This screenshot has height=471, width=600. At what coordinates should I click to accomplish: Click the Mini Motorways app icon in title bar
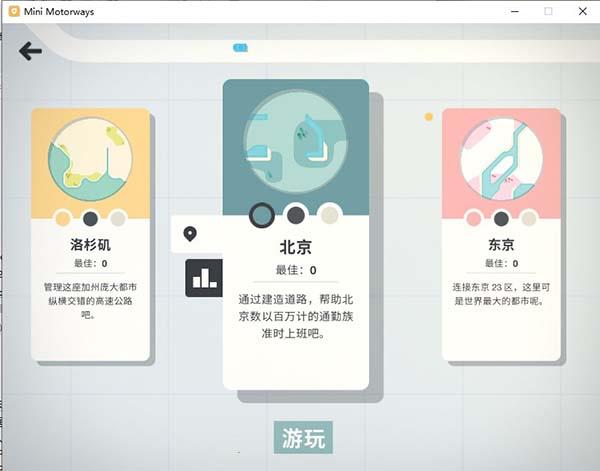(x=14, y=11)
